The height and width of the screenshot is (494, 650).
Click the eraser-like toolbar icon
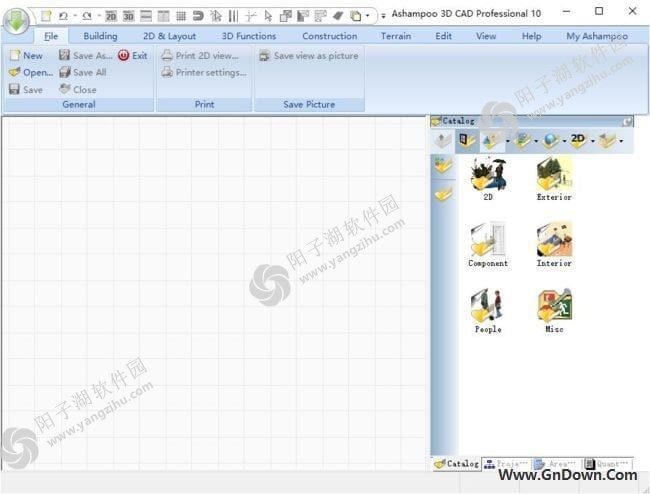pos(338,16)
